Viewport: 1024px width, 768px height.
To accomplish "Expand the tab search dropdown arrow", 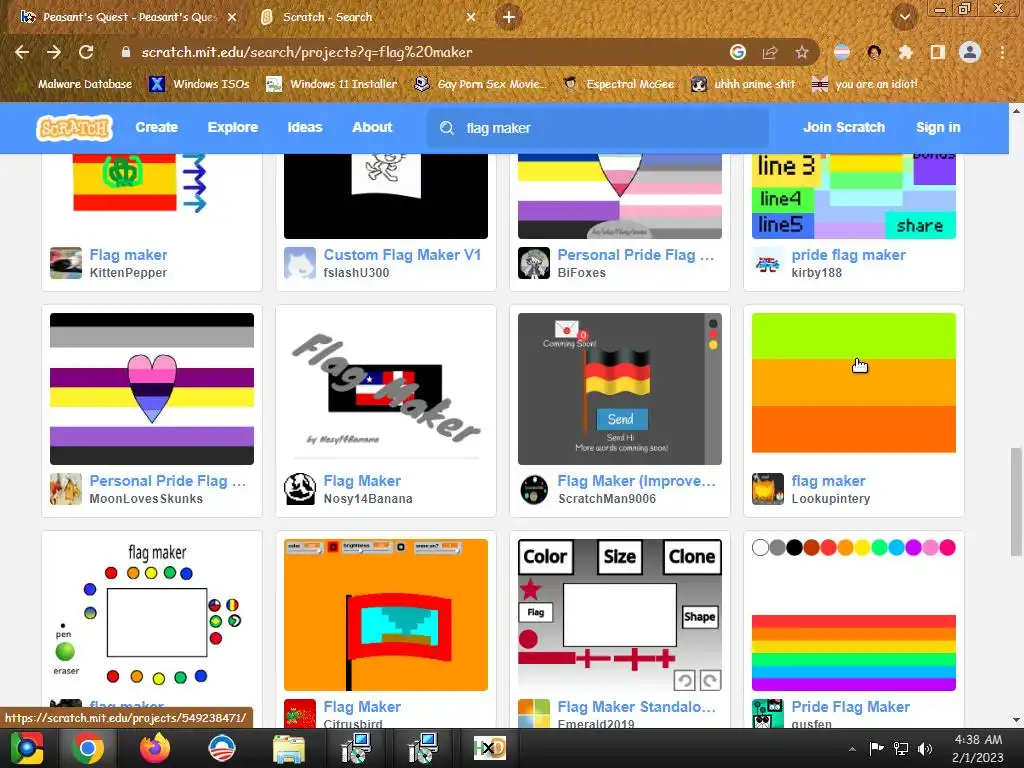I will 904,17.
